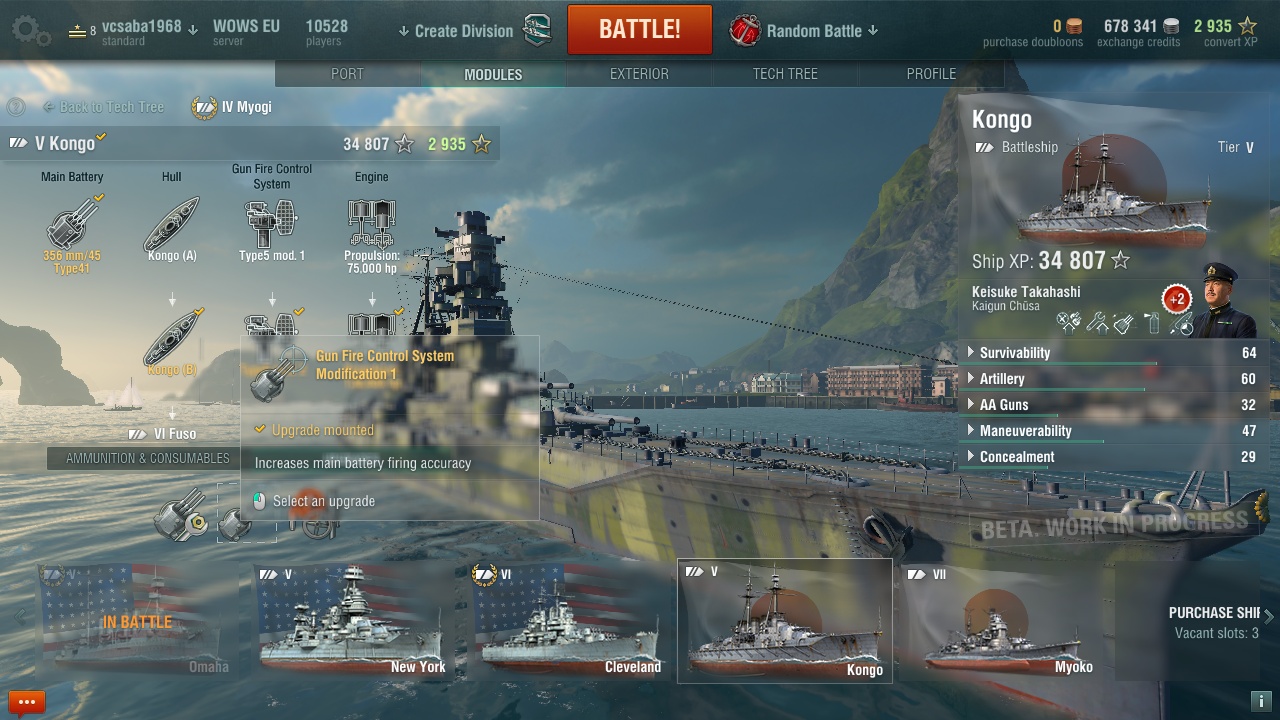Switch to the EXTERIOR tab

pos(639,74)
